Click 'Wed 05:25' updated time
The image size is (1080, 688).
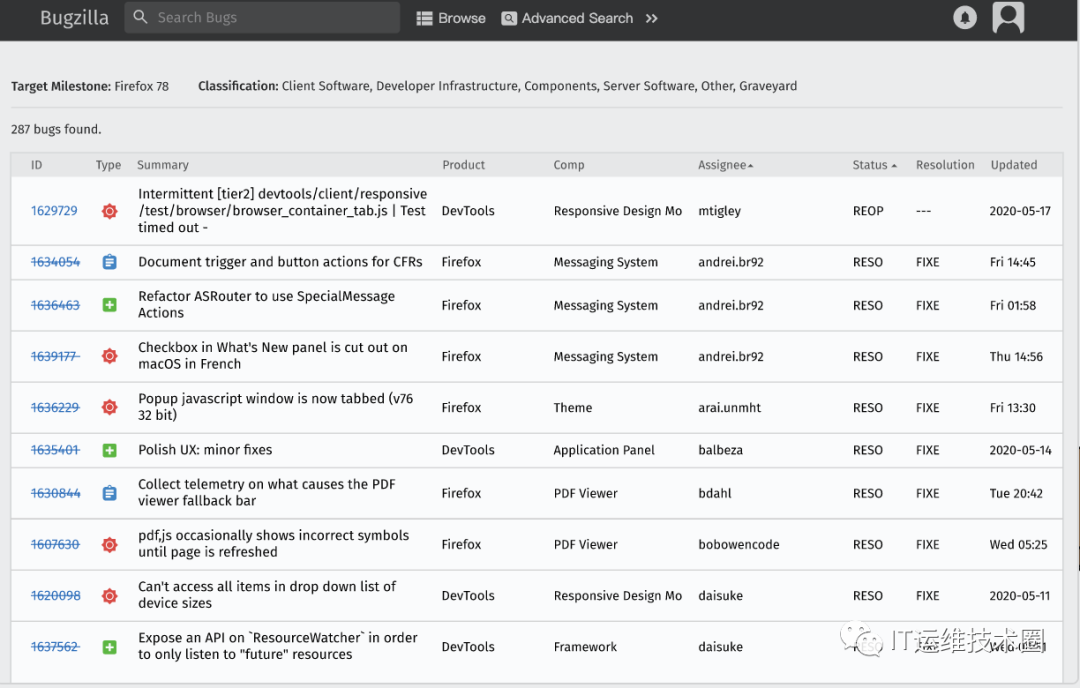point(1018,544)
